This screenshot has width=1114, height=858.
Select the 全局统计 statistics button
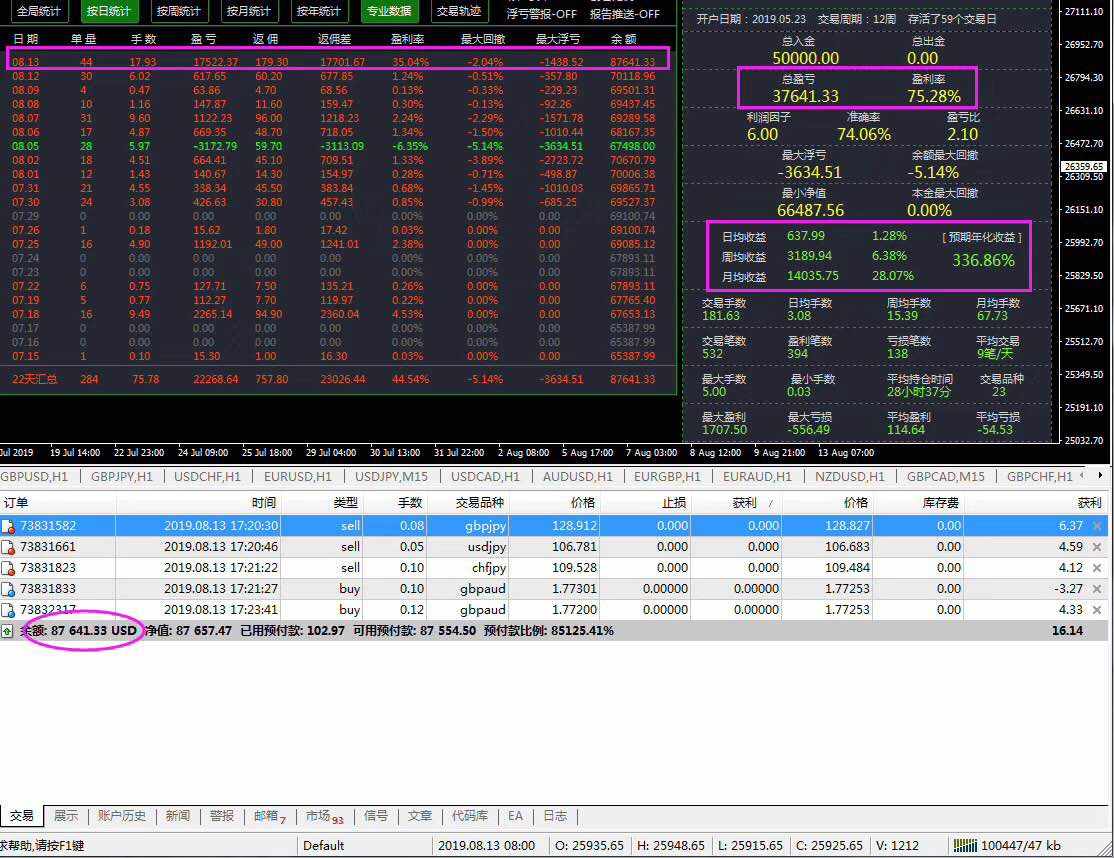(38, 11)
